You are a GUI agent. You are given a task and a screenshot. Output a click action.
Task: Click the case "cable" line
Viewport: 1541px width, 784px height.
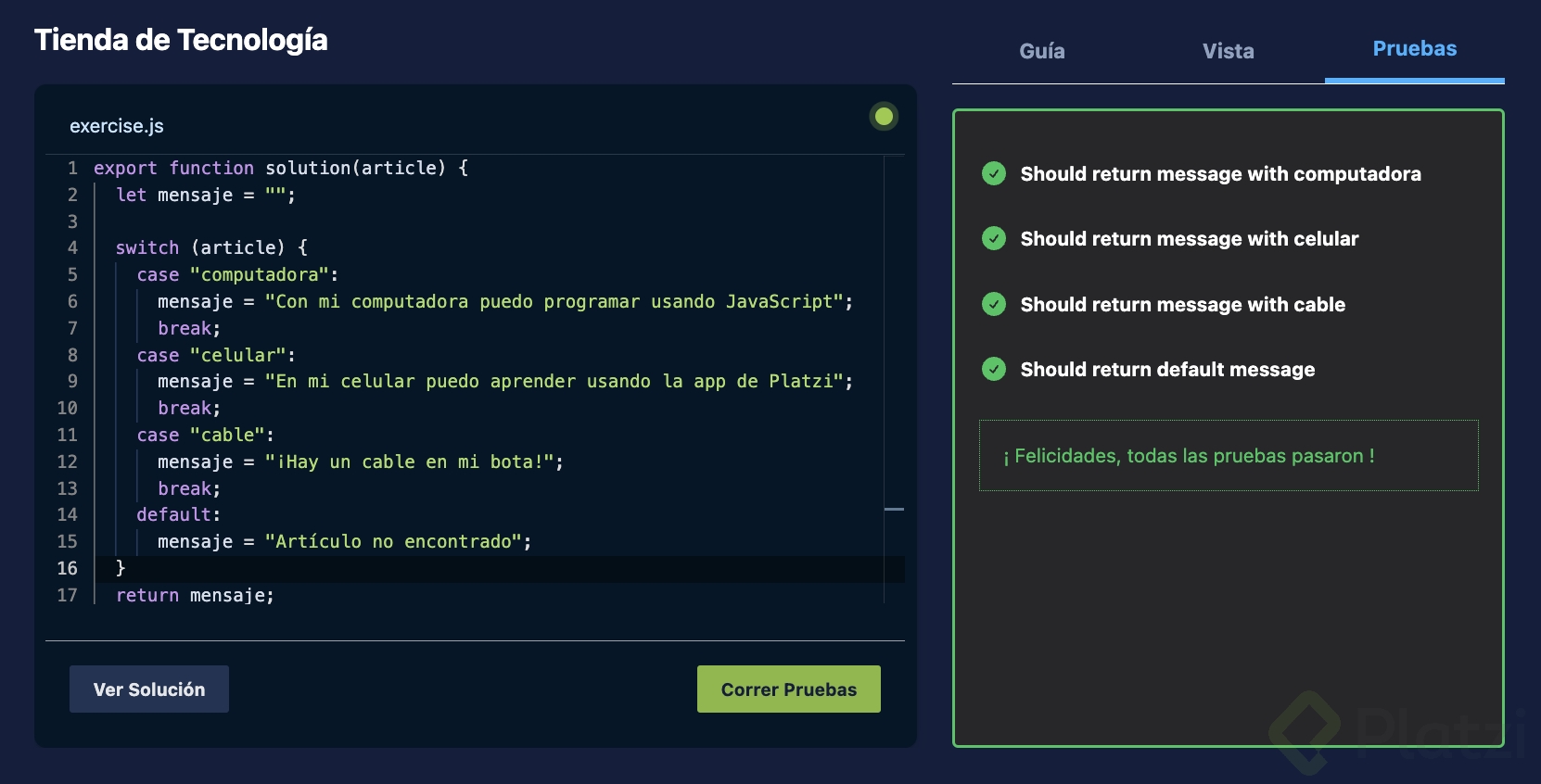(x=206, y=435)
